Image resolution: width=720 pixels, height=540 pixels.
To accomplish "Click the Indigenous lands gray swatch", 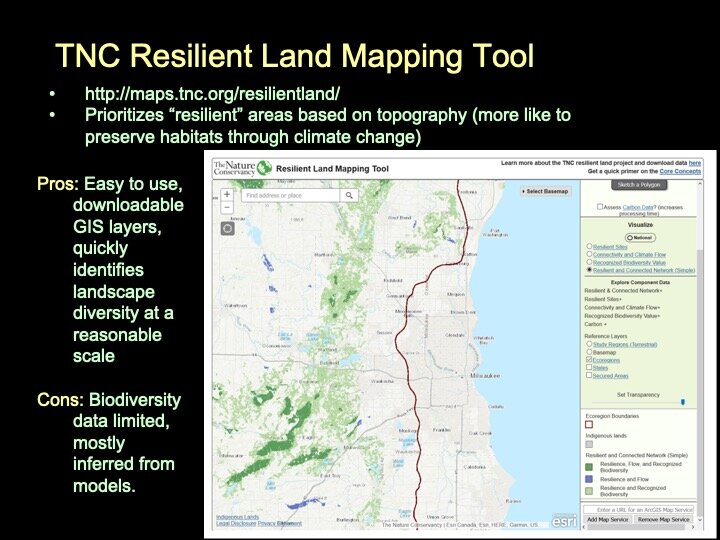I will (x=589, y=444).
